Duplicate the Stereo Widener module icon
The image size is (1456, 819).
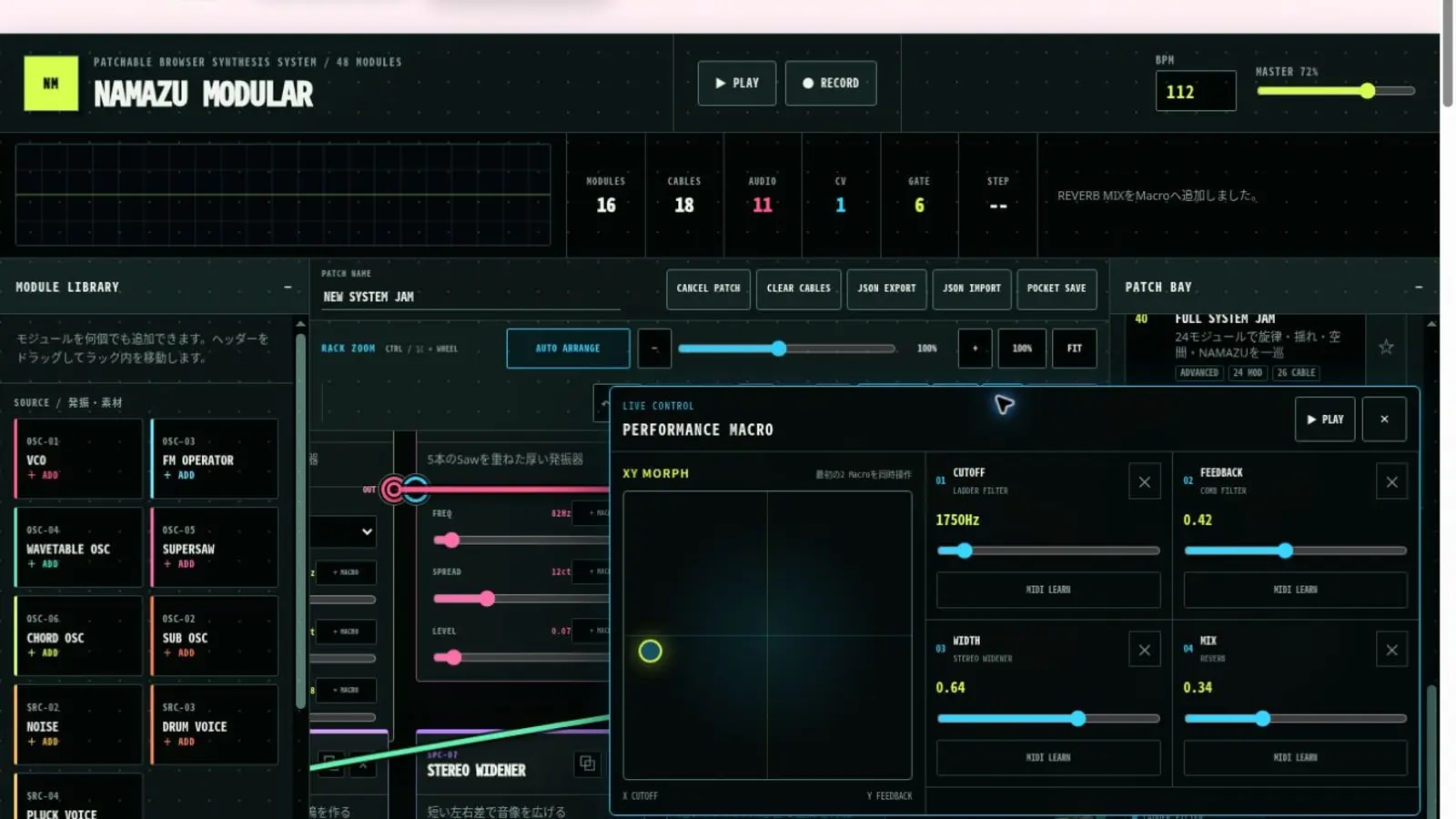point(587,763)
